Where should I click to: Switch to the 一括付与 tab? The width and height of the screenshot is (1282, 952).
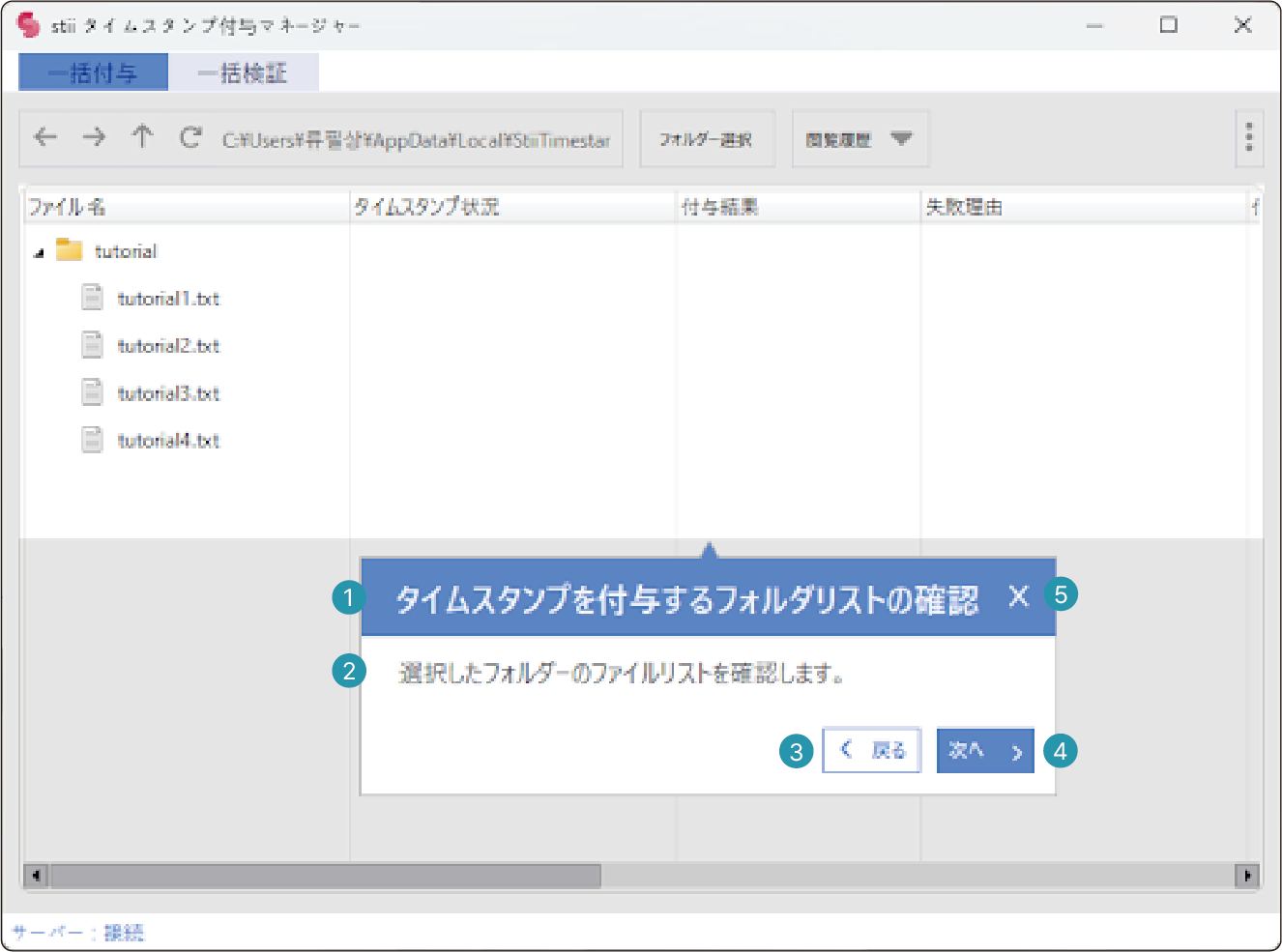(x=94, y=72)
